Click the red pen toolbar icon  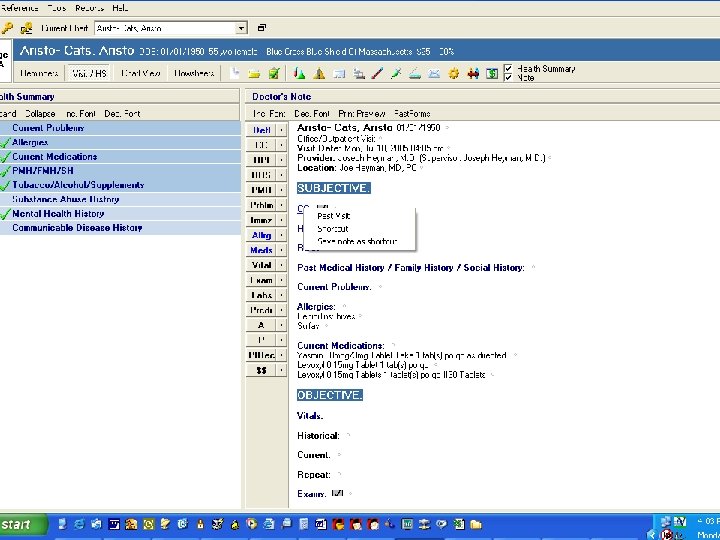pyautogui.click(x=377, y=73)
